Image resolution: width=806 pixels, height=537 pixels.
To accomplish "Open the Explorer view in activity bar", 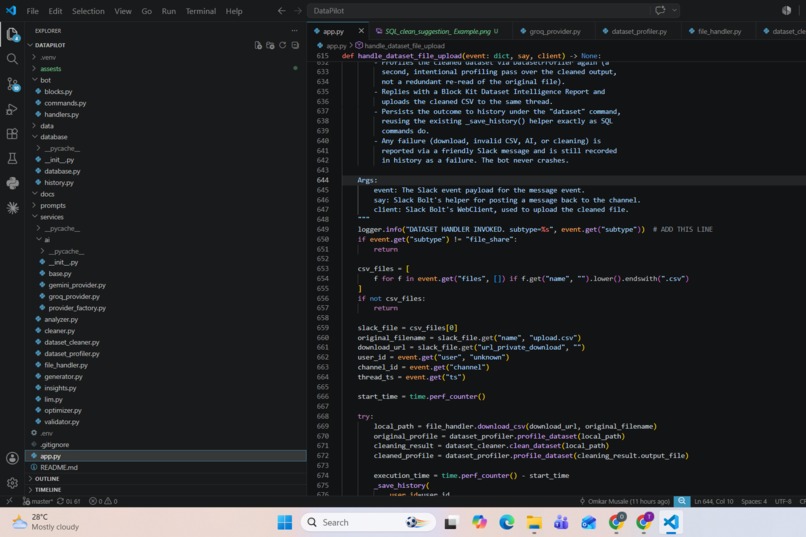I will click(x=12, y=35).
